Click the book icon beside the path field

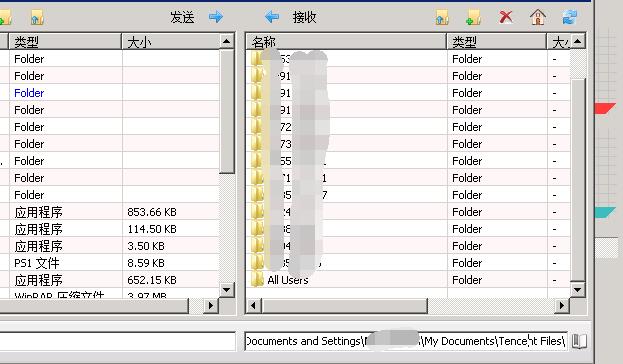[x=579, y=341]
